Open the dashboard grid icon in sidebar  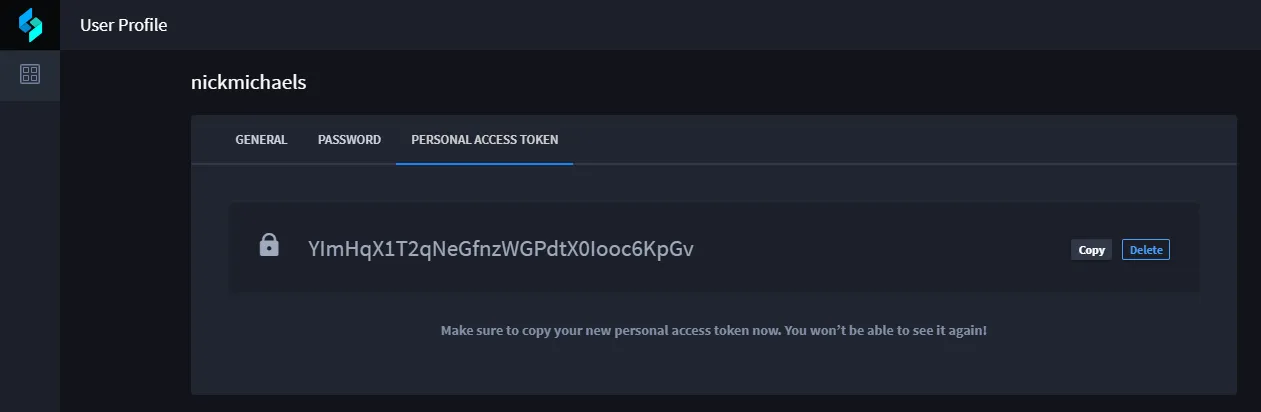click(30, 75)
